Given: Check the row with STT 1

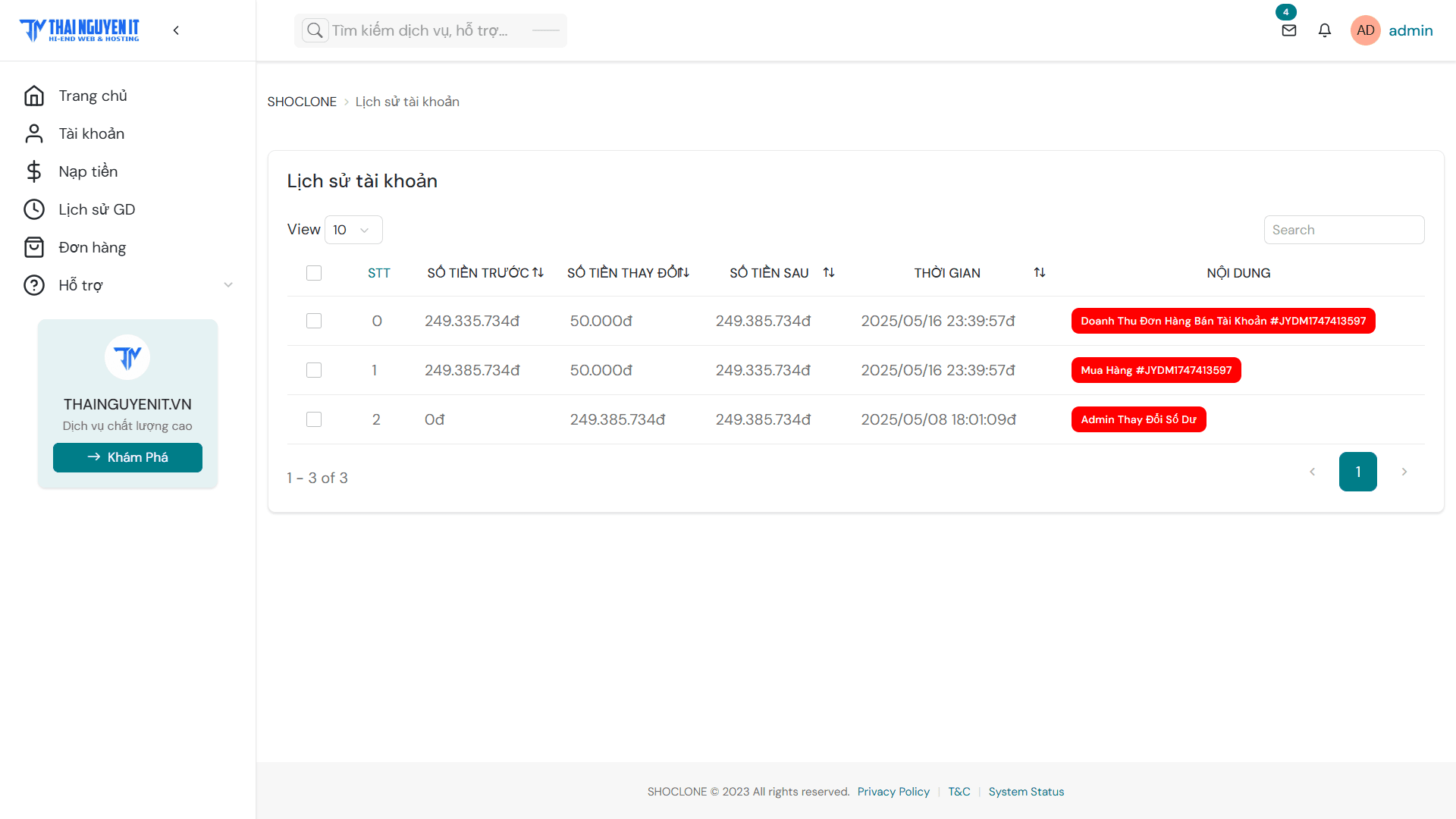Looking at the screenshot, I should pyautogui.click(x=314, y=370).
